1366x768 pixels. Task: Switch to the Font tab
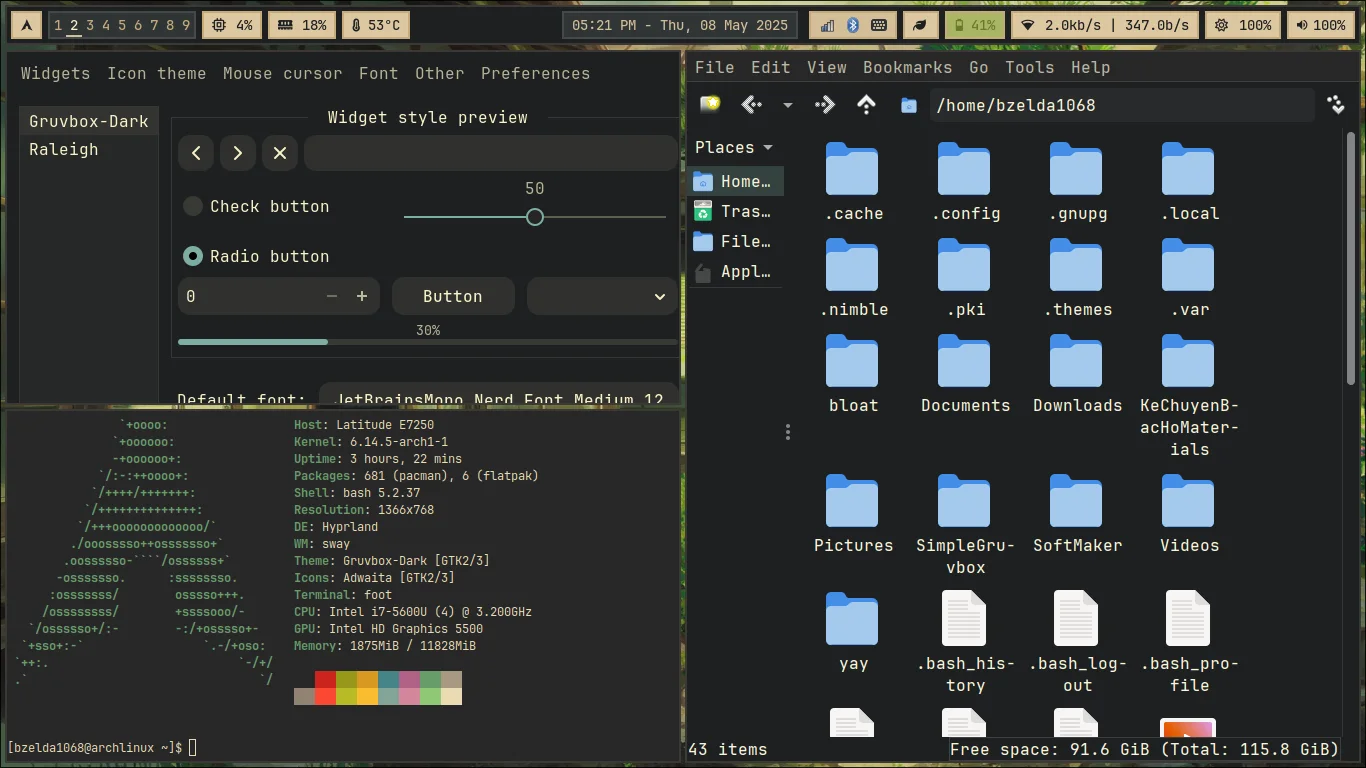[x=378, y=73]
